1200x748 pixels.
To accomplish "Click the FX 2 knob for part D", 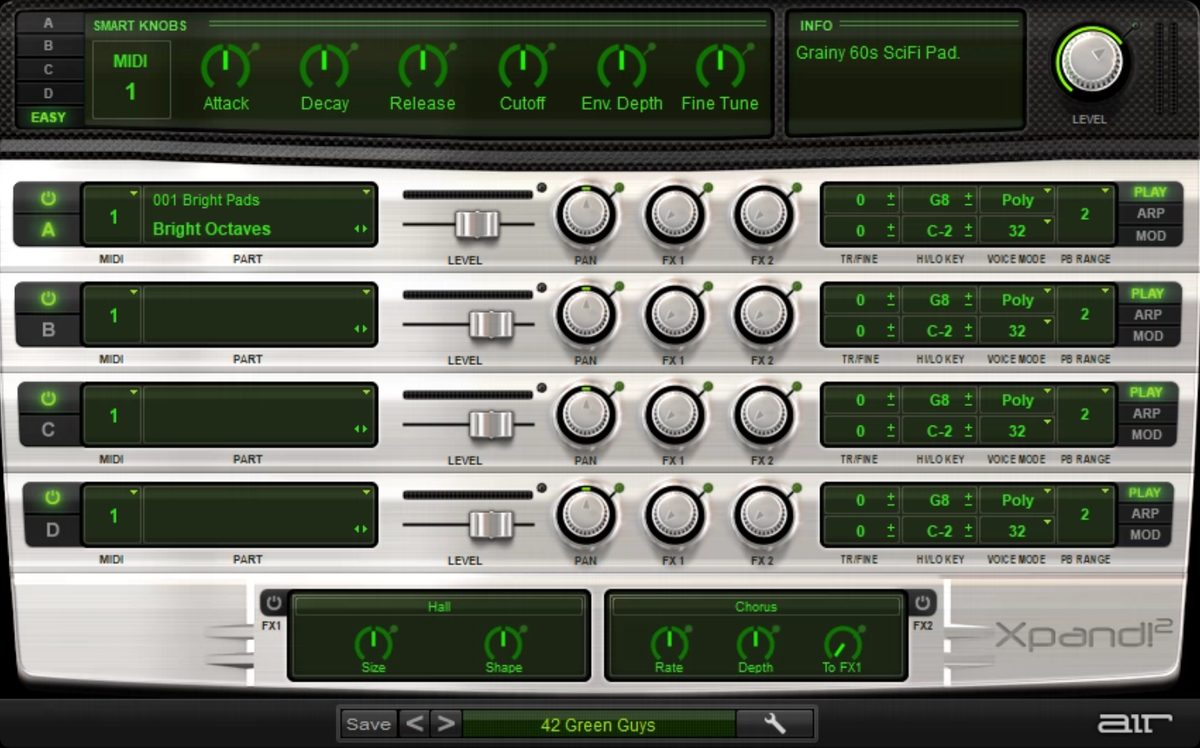I will pos(763,516).
